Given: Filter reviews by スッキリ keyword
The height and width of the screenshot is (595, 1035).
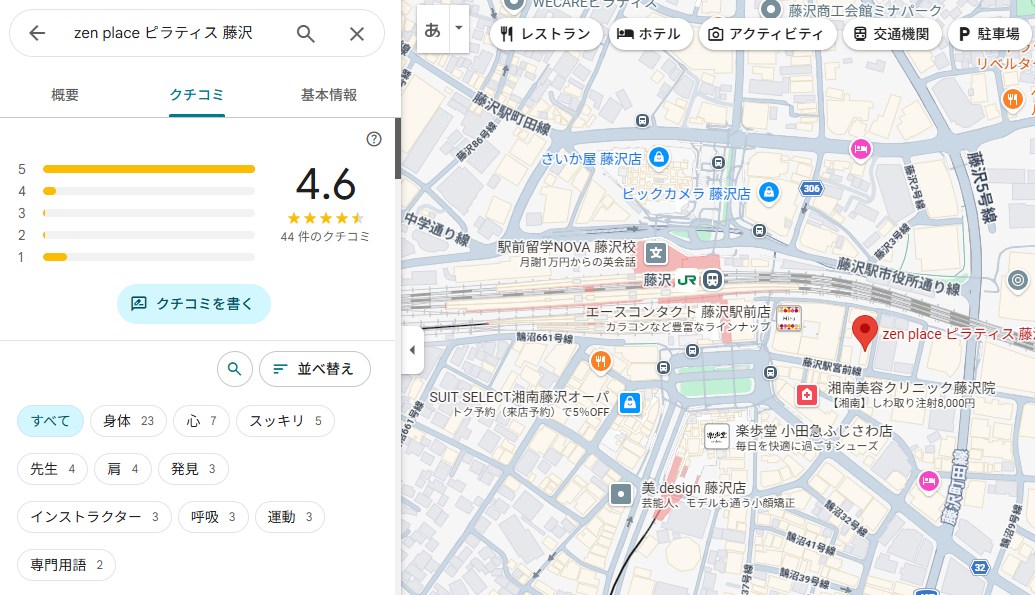Looking at the screenshot, I should pos(285,421).
